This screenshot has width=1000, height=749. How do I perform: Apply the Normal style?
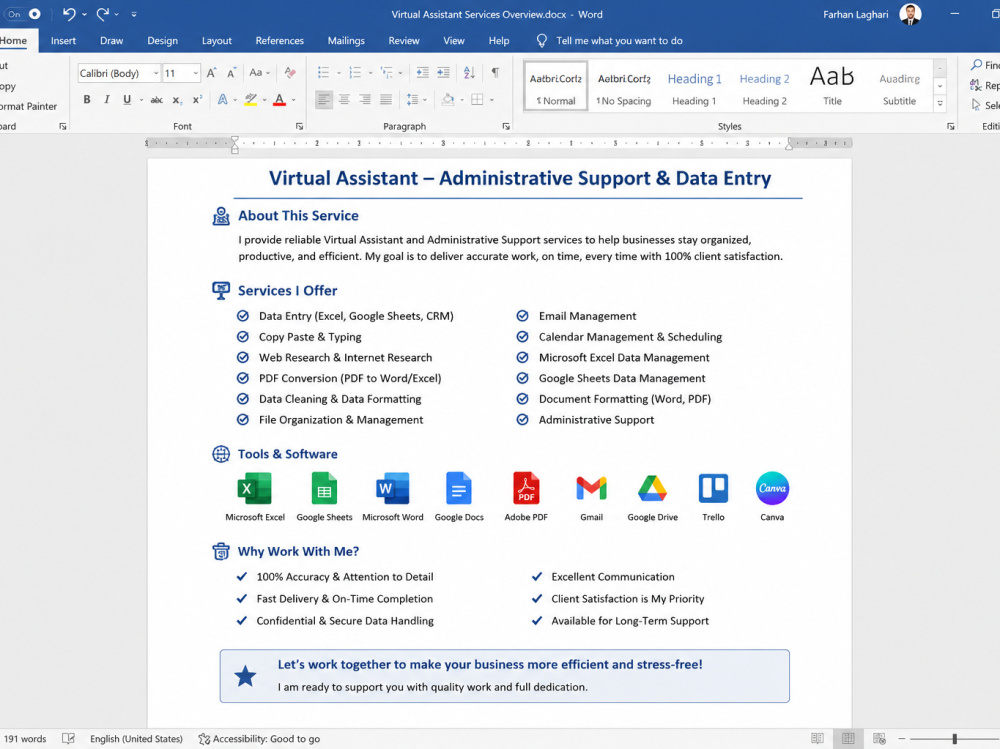coord(555,85)
